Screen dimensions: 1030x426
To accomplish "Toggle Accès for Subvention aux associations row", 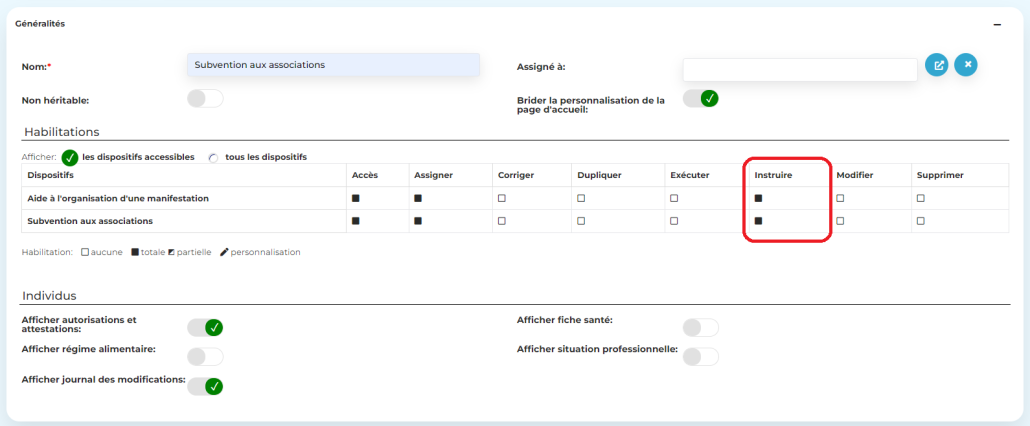I will pyautogui.click(x=356, y=221).
